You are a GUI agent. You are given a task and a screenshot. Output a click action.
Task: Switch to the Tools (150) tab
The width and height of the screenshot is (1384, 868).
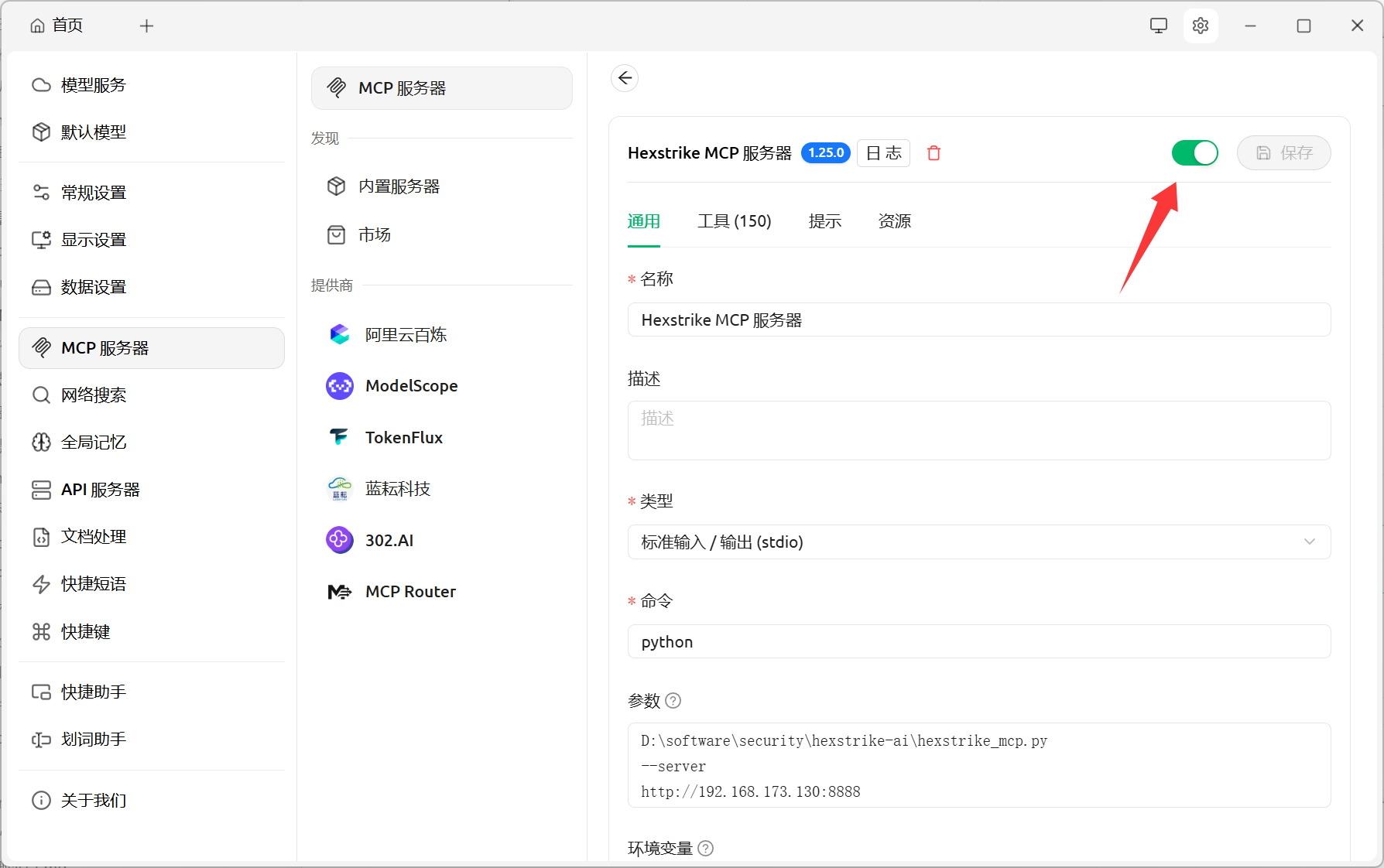[x=734, y=221]
